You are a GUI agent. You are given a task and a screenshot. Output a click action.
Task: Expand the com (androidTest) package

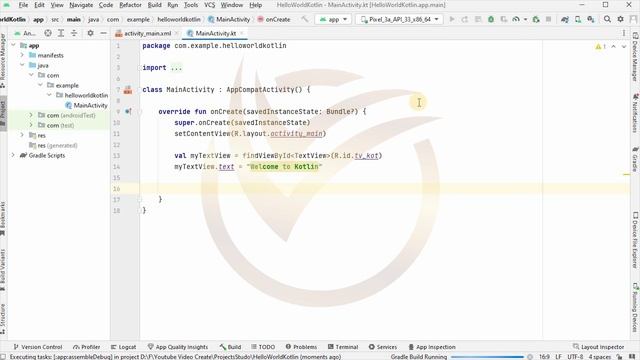31,115
